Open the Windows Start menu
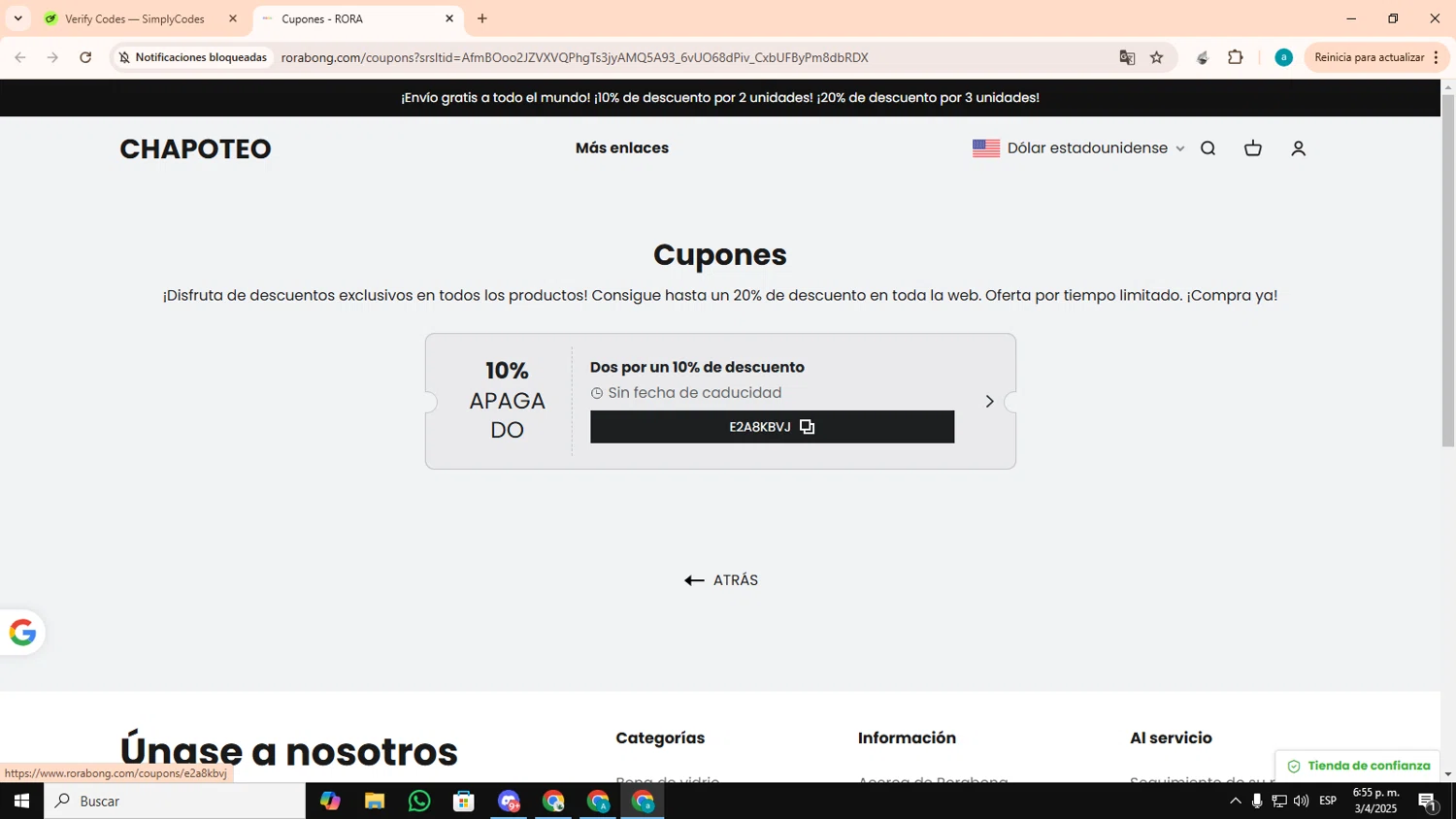The width and height of the screenshot is (1456, 819). [x=21, y=801]
